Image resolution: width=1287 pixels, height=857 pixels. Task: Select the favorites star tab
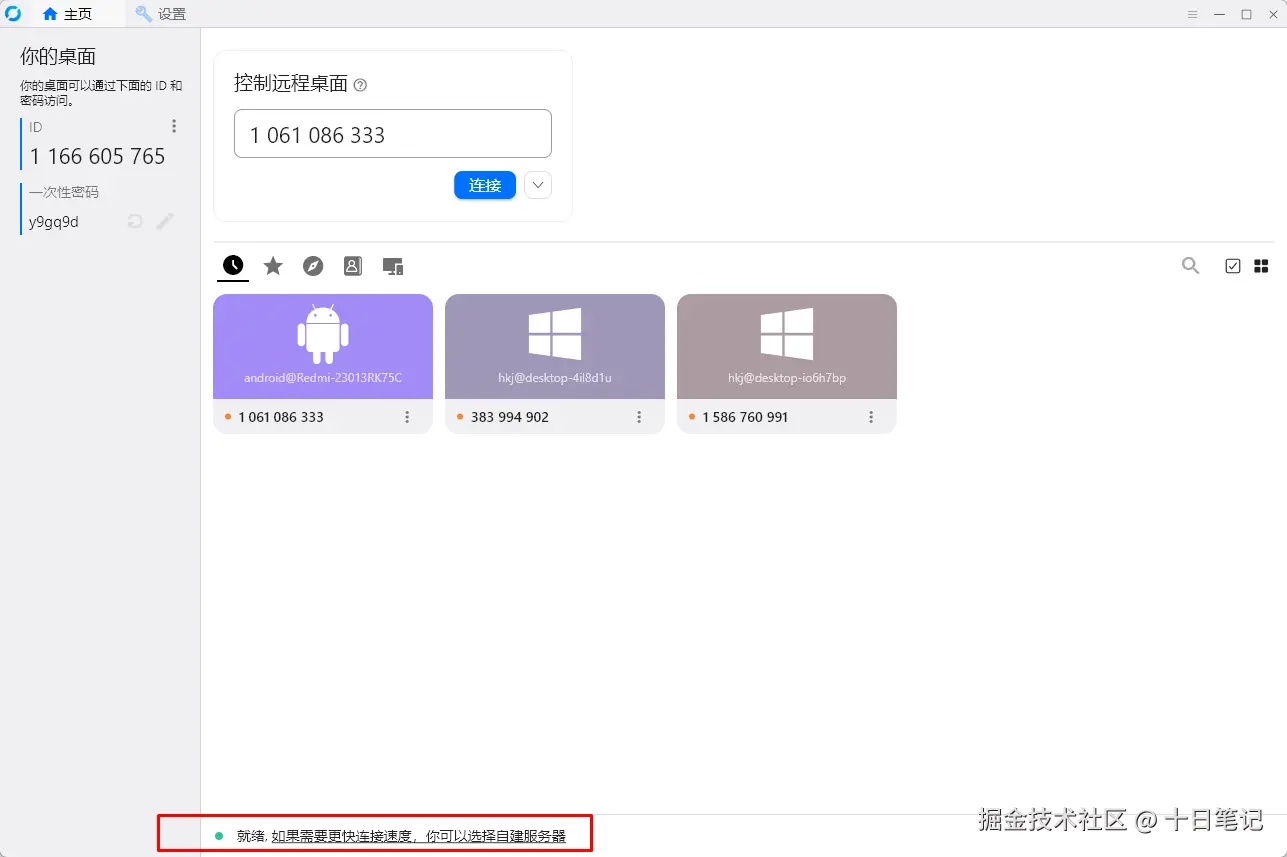(273, 266)
